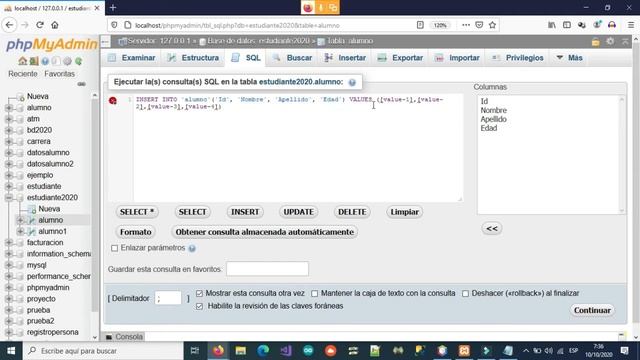
Task: Toggle Firefox reader view icon
Action: 420,25
